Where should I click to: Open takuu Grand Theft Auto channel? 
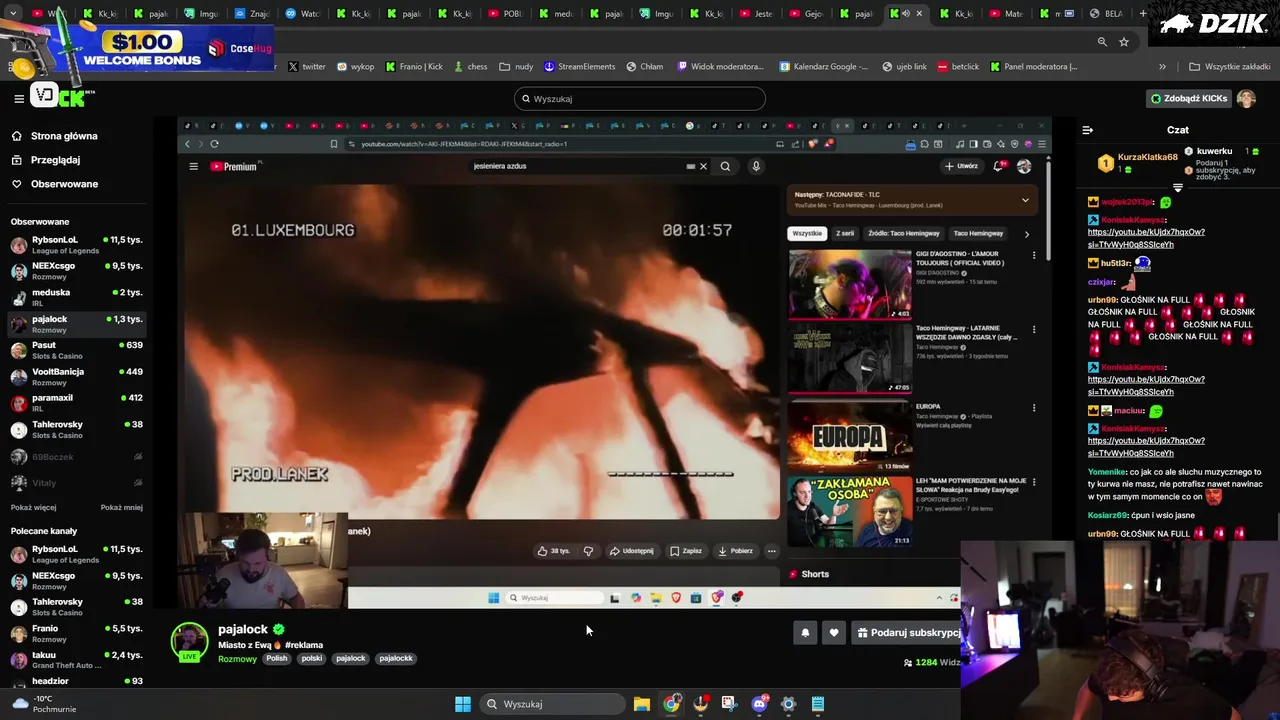[x=77, y=660]
